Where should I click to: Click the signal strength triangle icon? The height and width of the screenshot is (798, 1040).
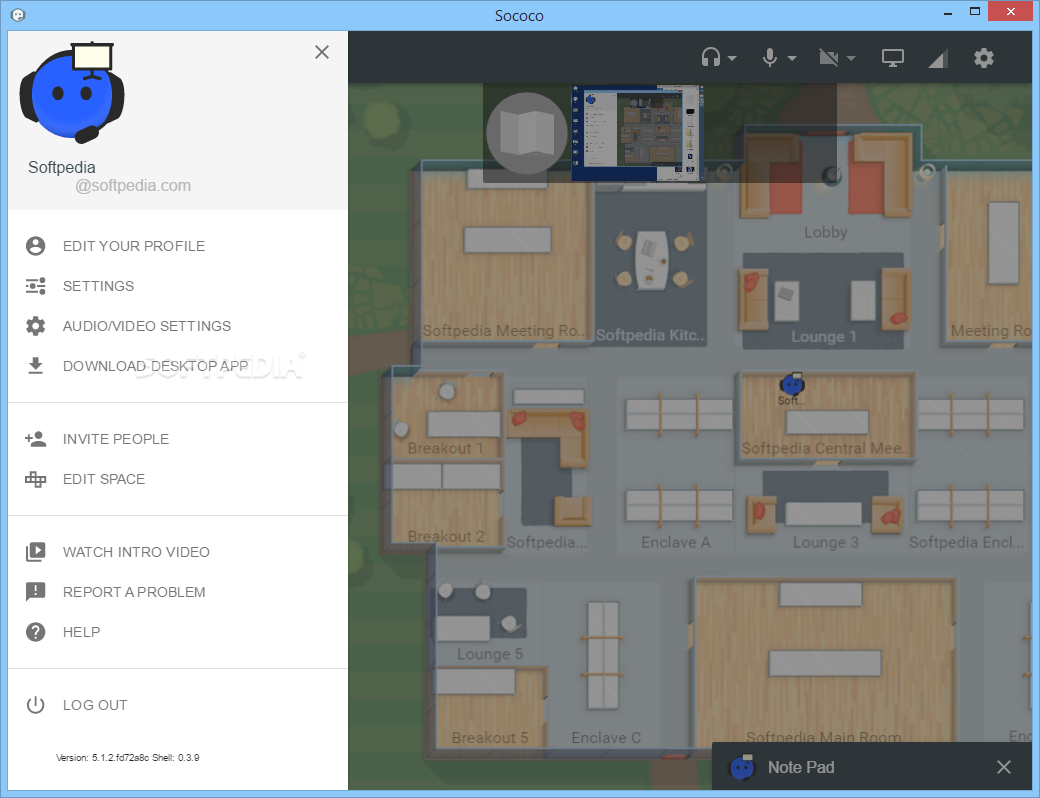coord(937,58)
